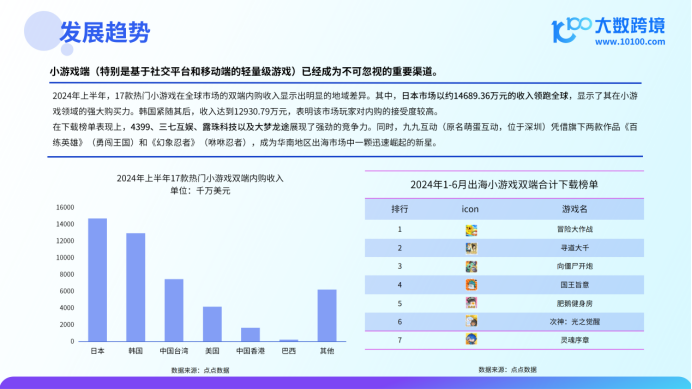The image size is (692, 389).
Task: Click the 排行 column header
Action: [399, 209]
